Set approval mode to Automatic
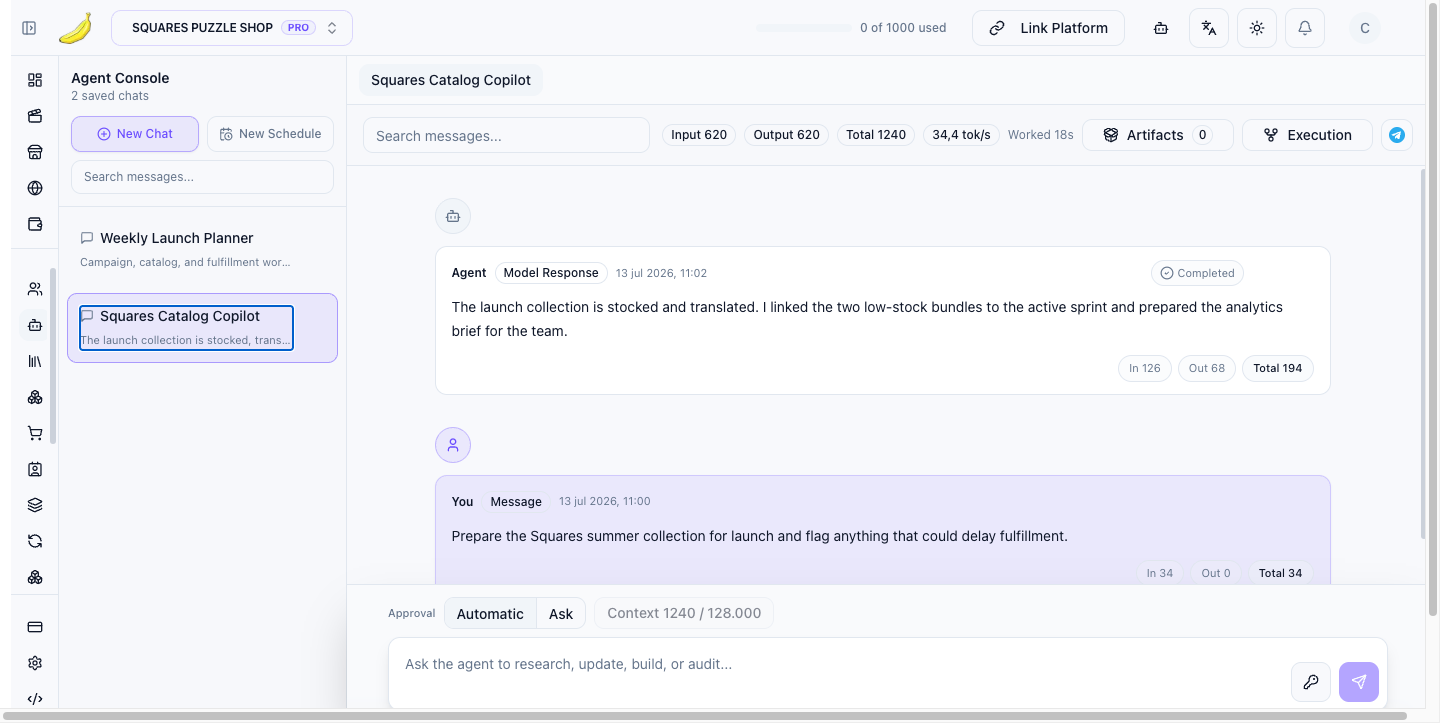 (490, 614)
